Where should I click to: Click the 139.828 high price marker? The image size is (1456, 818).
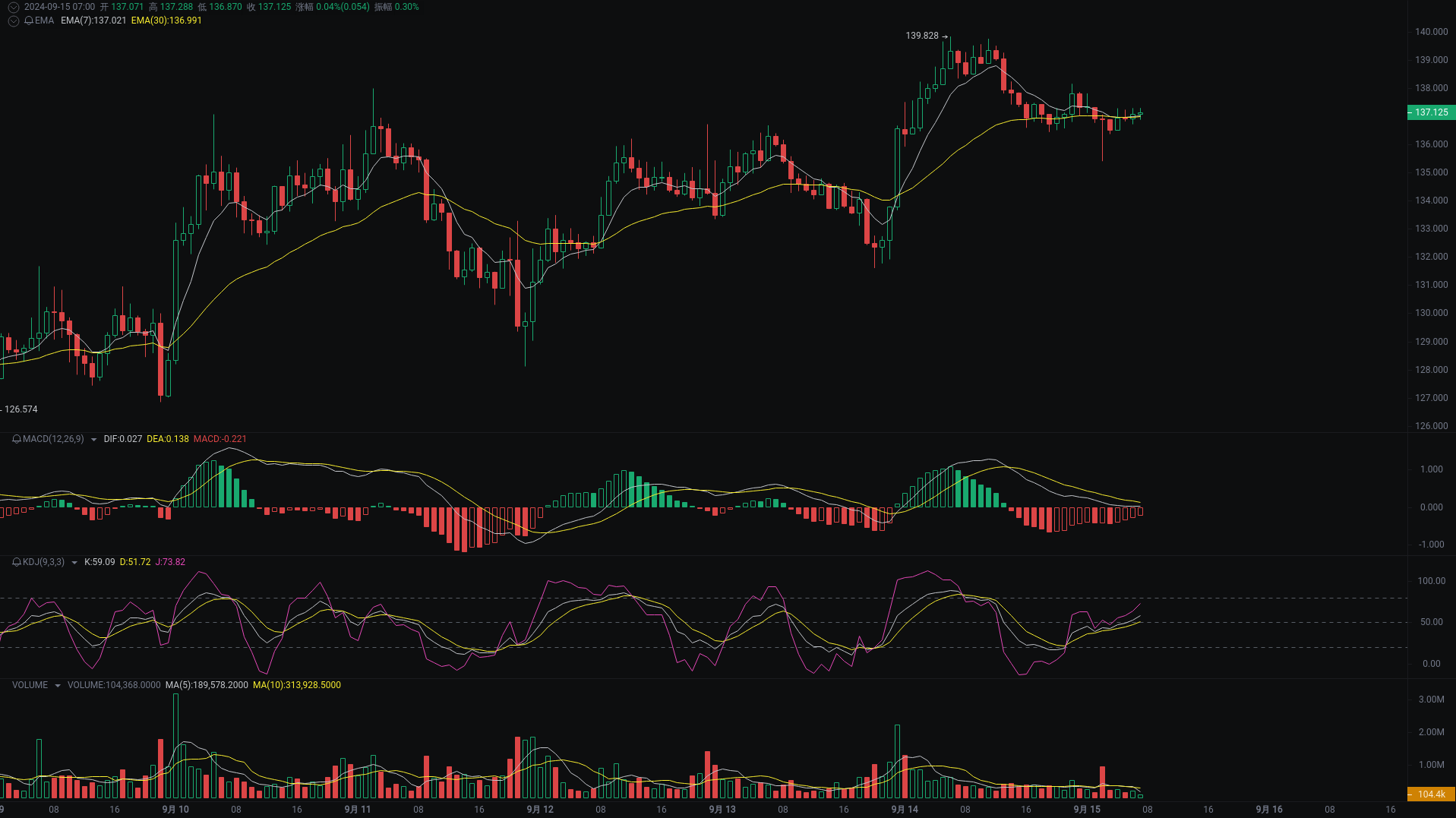(x=921, y=34)
